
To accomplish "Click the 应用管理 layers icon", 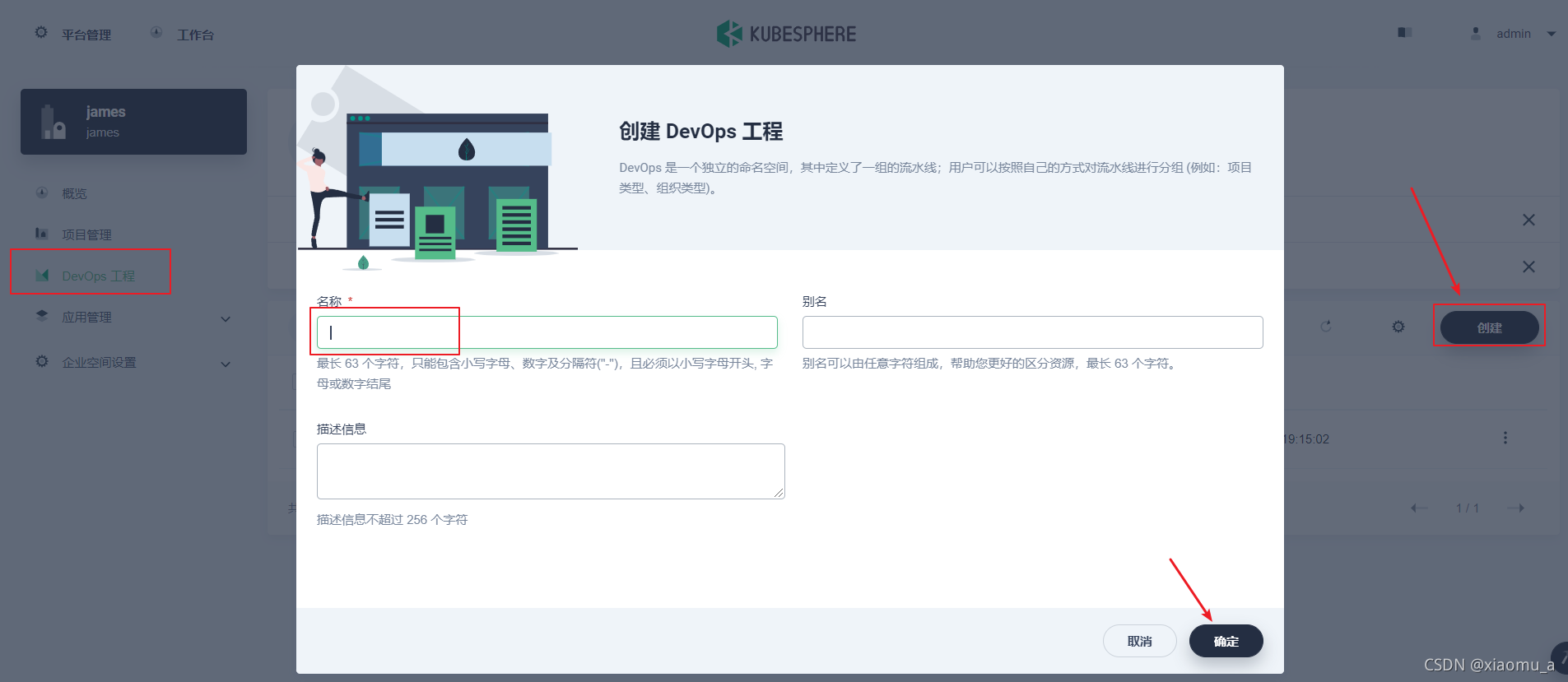I will pyautogui.click(x=42, y=316).
